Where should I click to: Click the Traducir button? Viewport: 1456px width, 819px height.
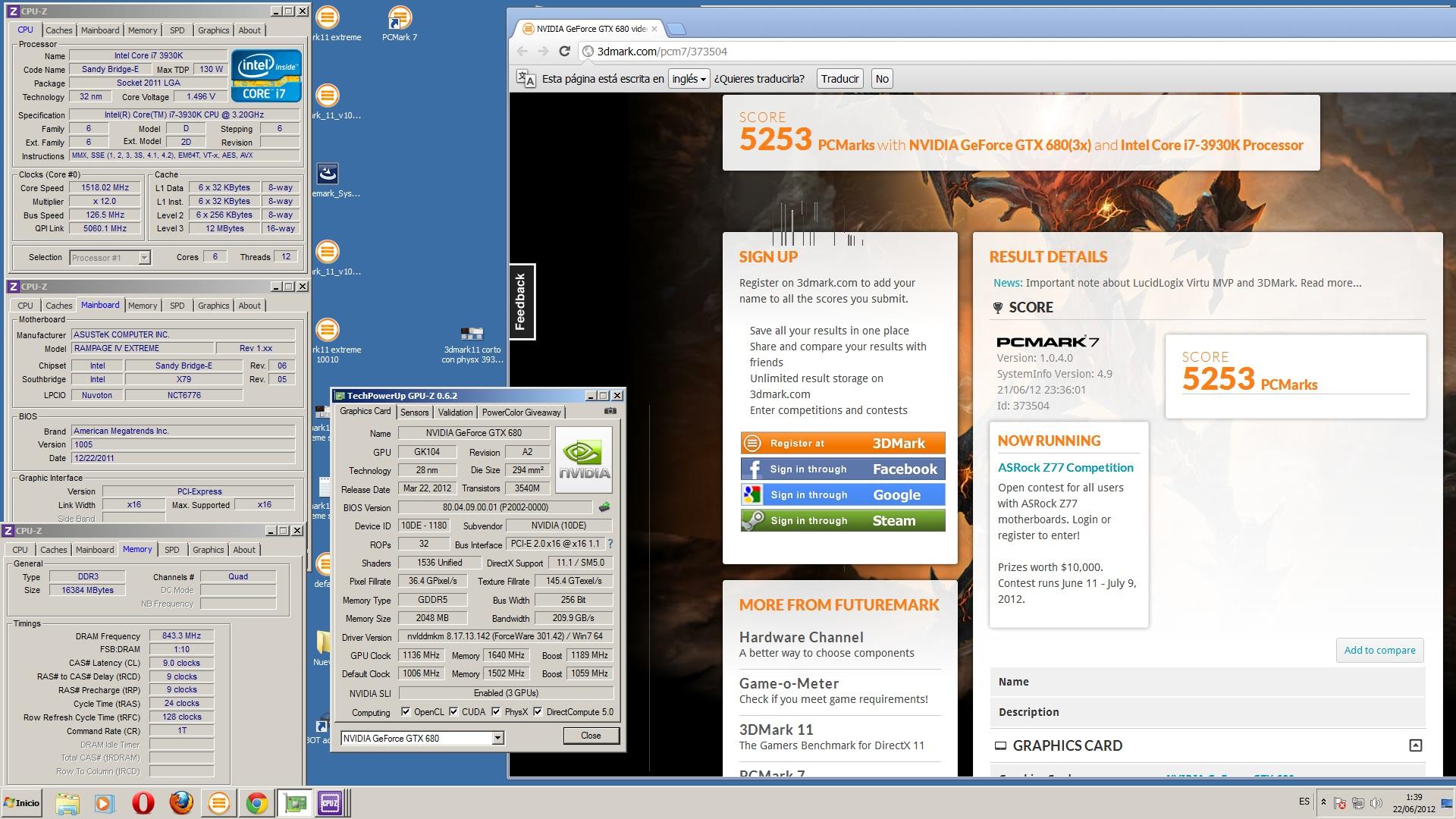(839, 78)
